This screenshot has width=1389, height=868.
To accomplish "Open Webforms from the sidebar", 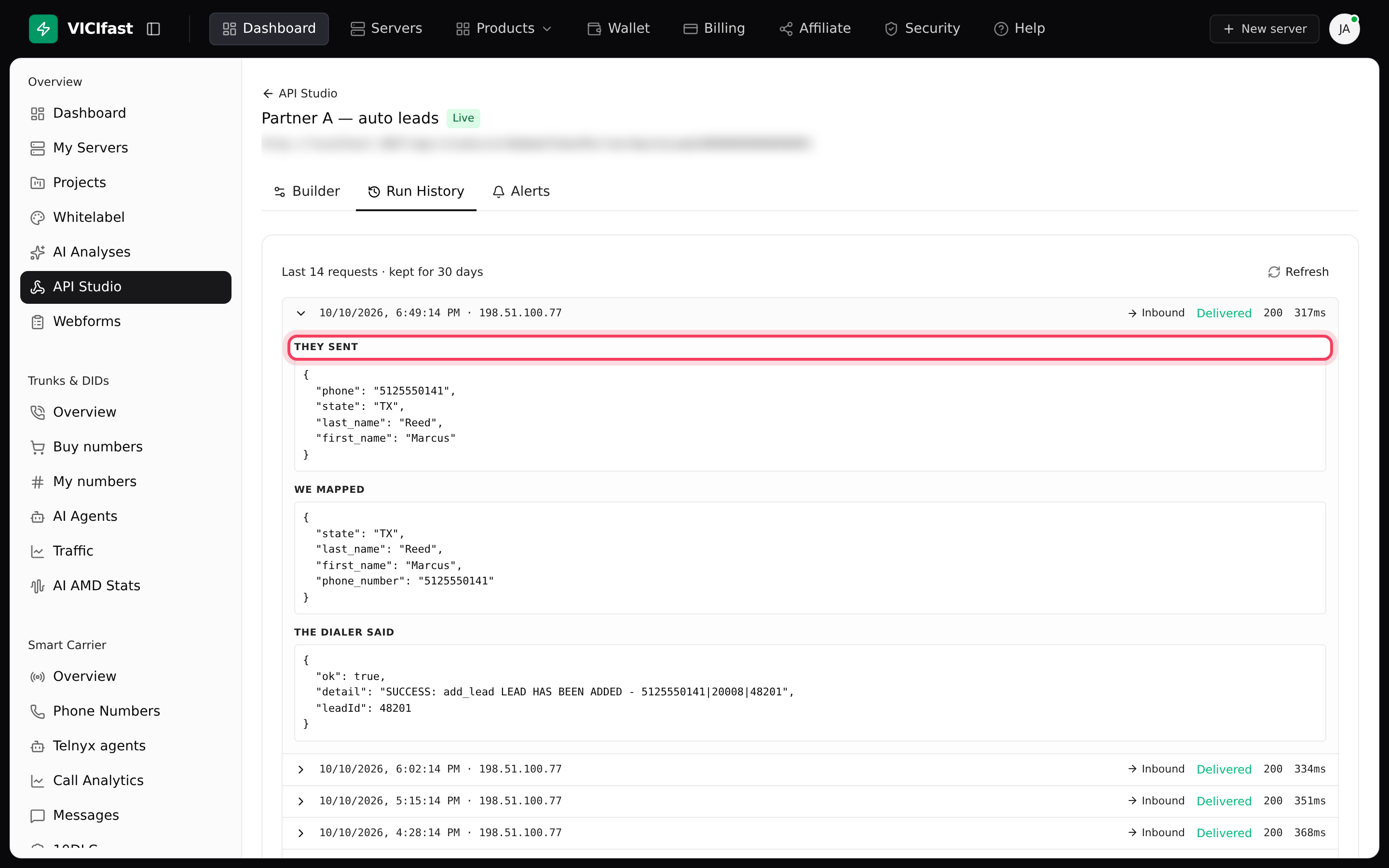I will pyautogui.click(x=126, y=322).
